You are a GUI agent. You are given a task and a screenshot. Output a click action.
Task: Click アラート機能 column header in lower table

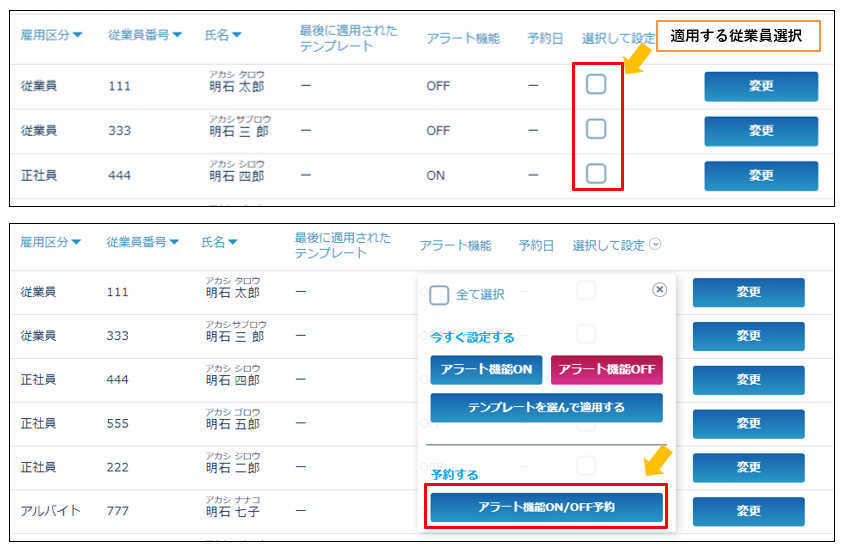455,245
